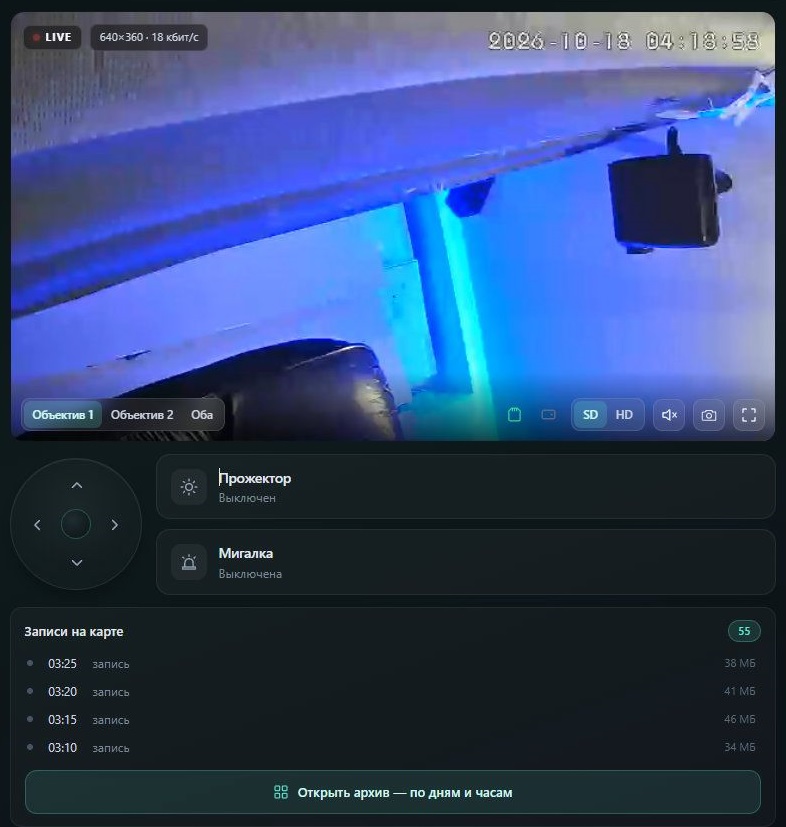Screen dimensions: 786x827
Task: Click the Выключен status under Прожектор
Action: pos(247,498)
